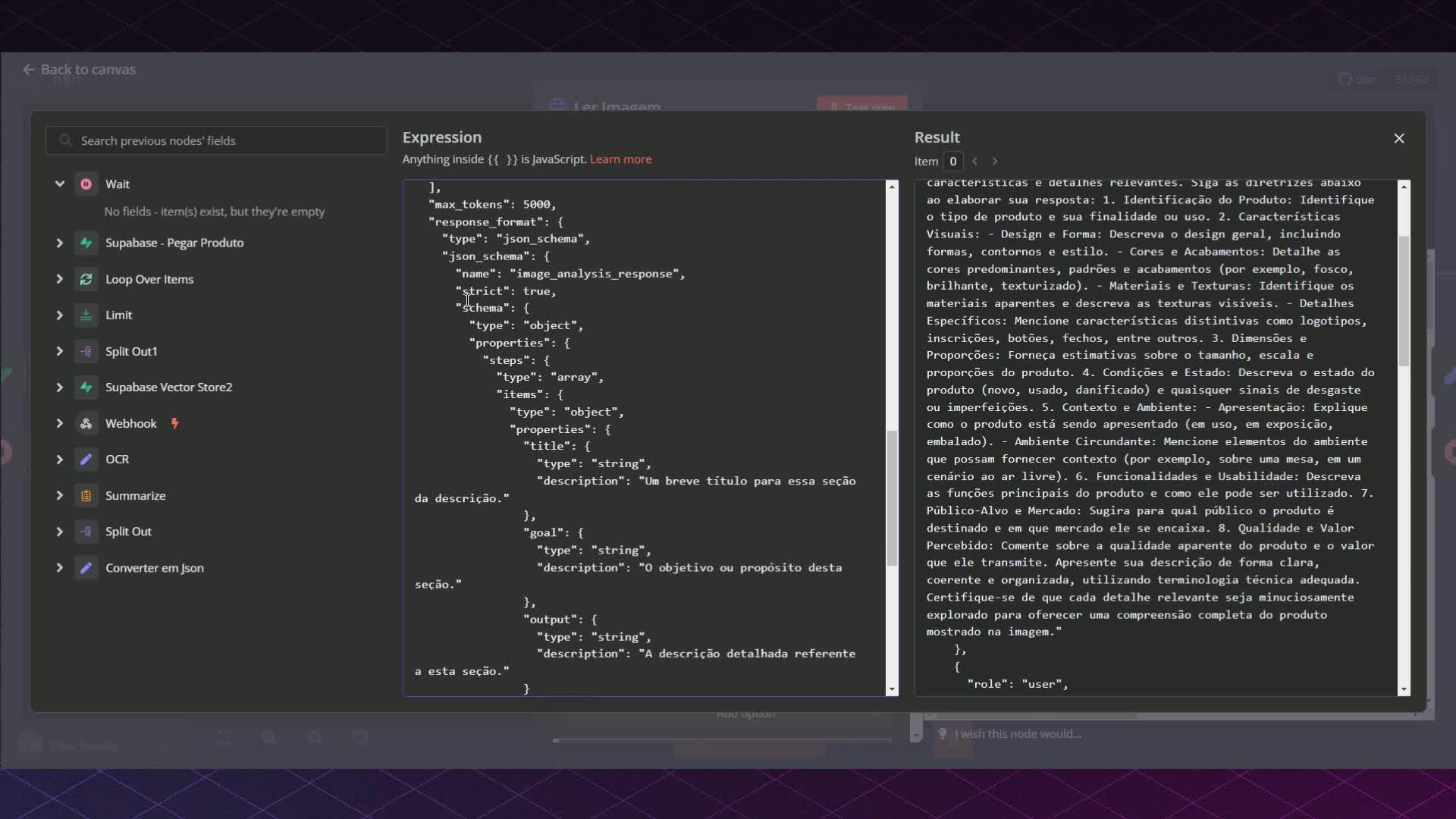Screen dimensions: 1456x819
Task: Expand the Webhook node fields
Action: (x=59, y=423)
